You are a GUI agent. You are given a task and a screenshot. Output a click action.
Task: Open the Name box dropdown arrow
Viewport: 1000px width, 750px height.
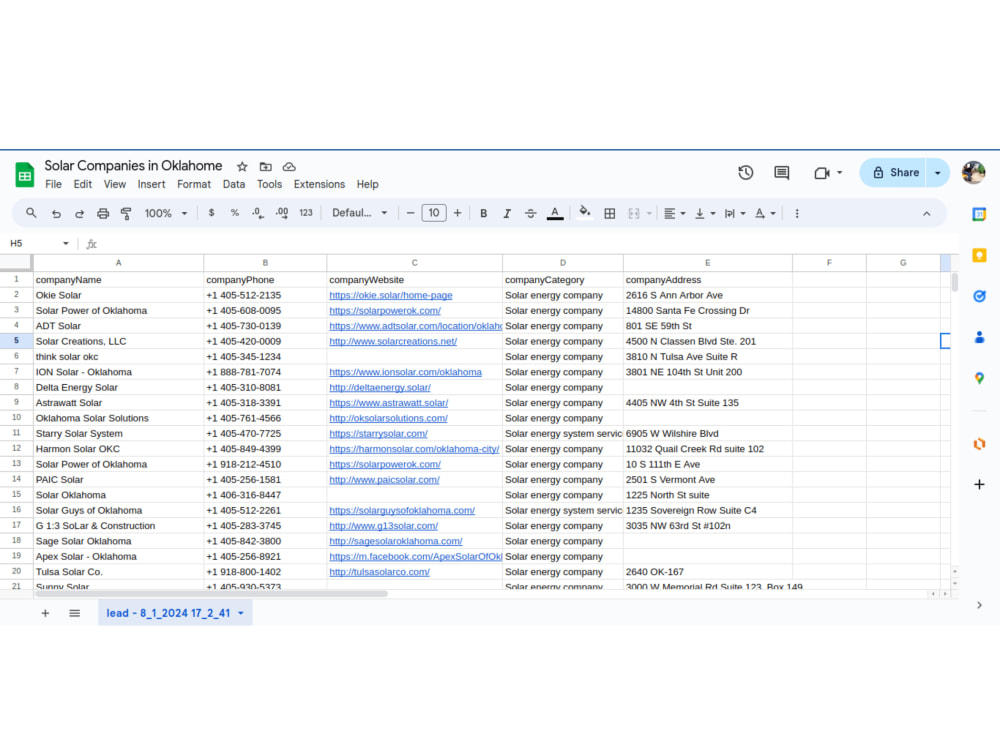click(x=66, y=244)
